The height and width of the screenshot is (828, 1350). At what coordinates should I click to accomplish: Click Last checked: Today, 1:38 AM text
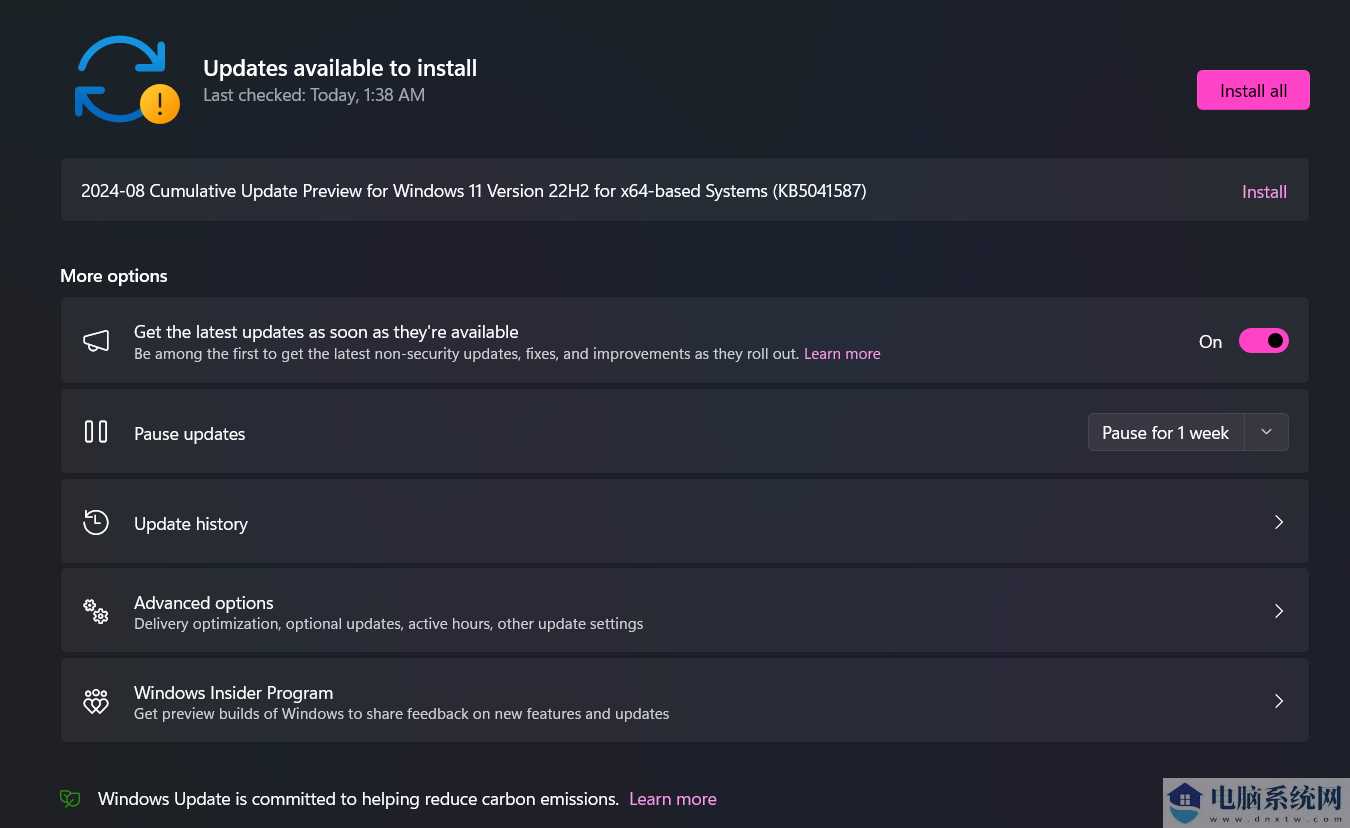click(x=314, y=95)
